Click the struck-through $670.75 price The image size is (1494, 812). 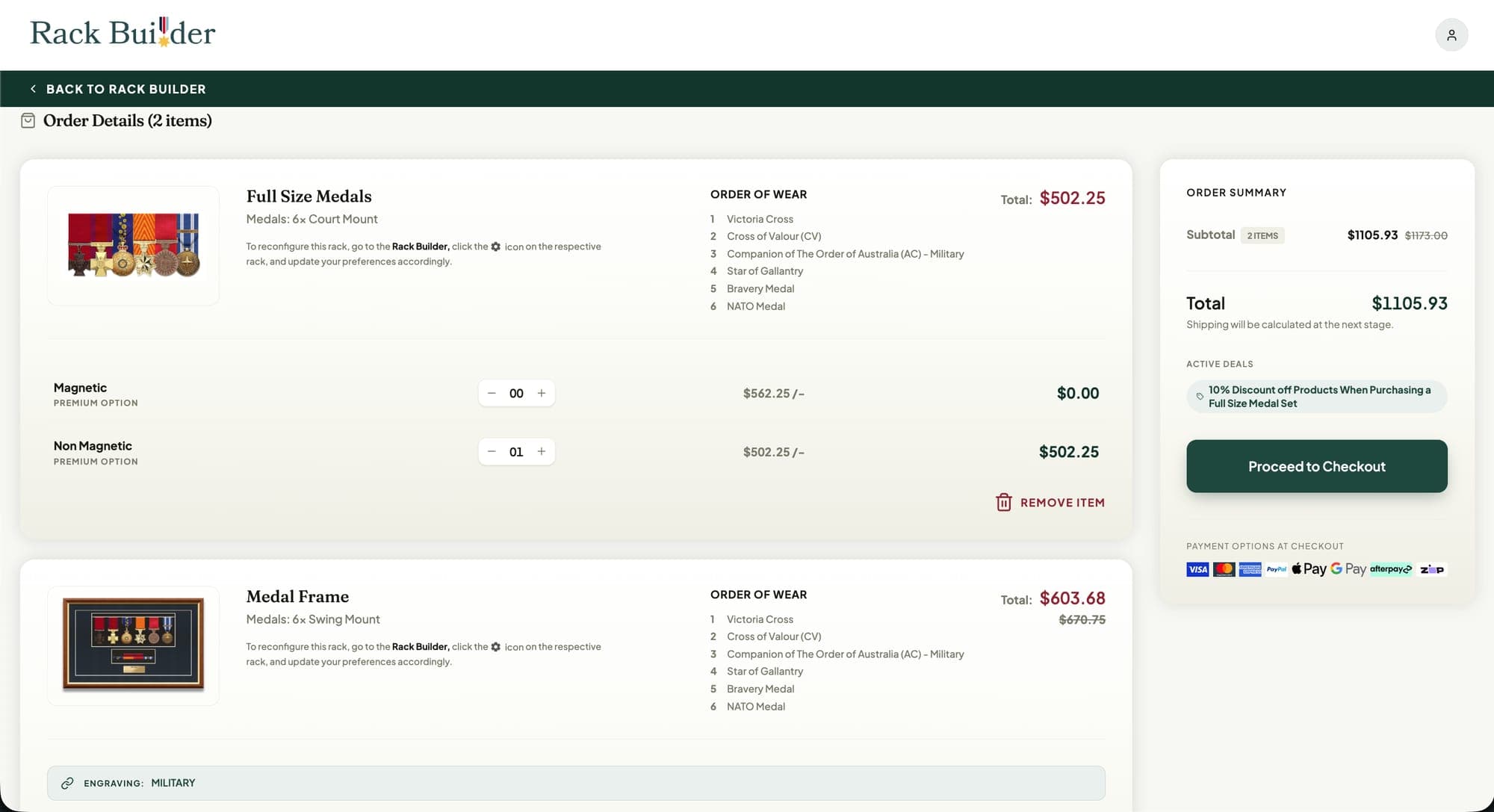click(x=1082, y=620)
